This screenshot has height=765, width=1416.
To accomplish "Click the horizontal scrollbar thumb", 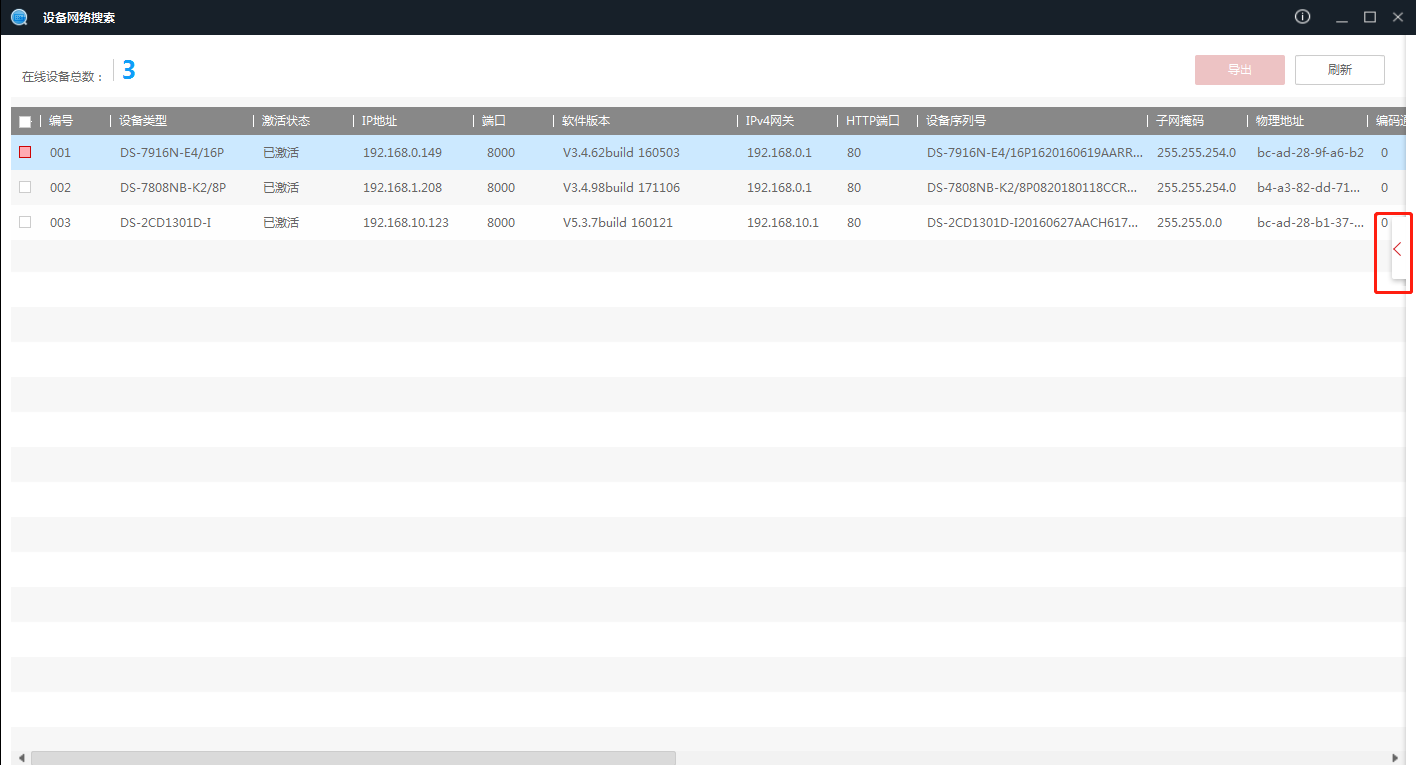I will [353, 758].
